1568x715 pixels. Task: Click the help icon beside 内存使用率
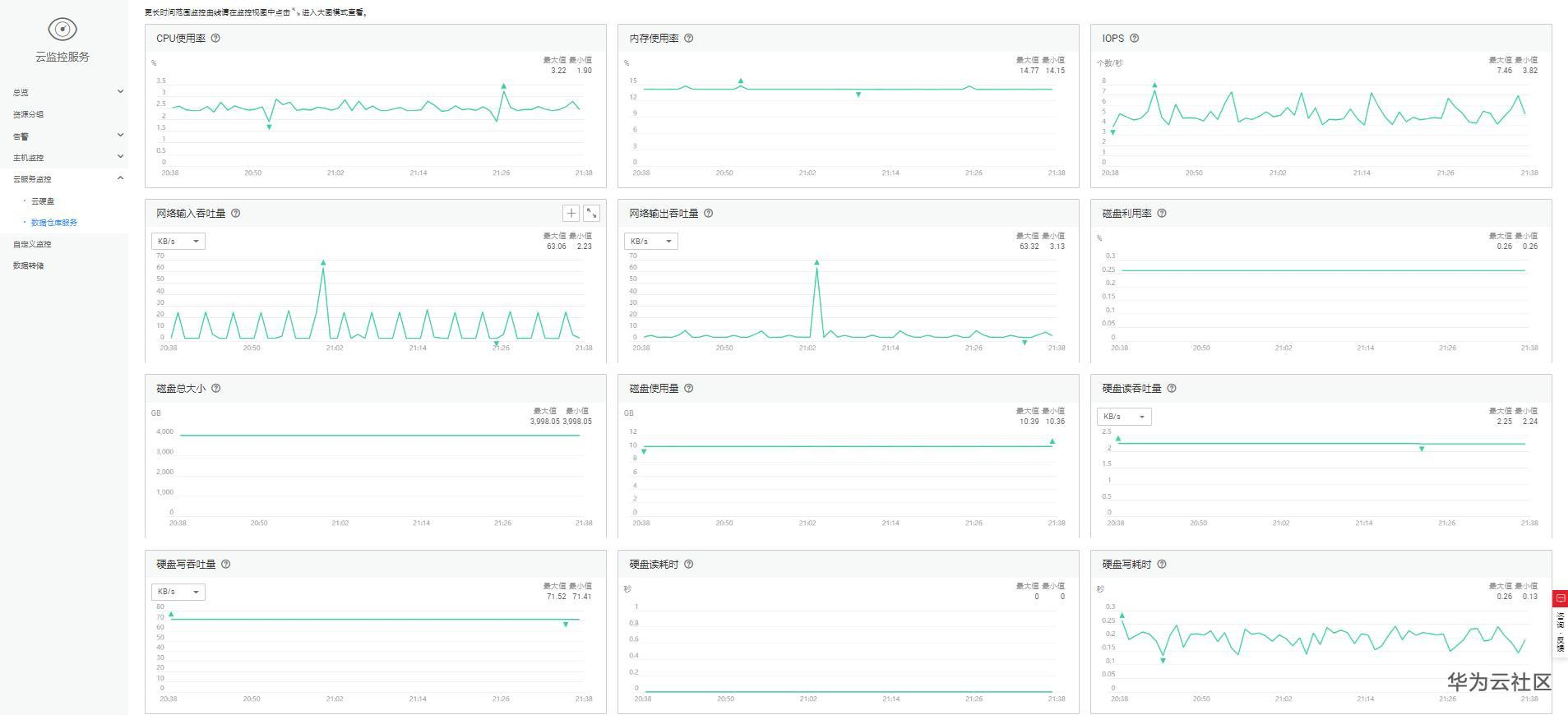689,38
